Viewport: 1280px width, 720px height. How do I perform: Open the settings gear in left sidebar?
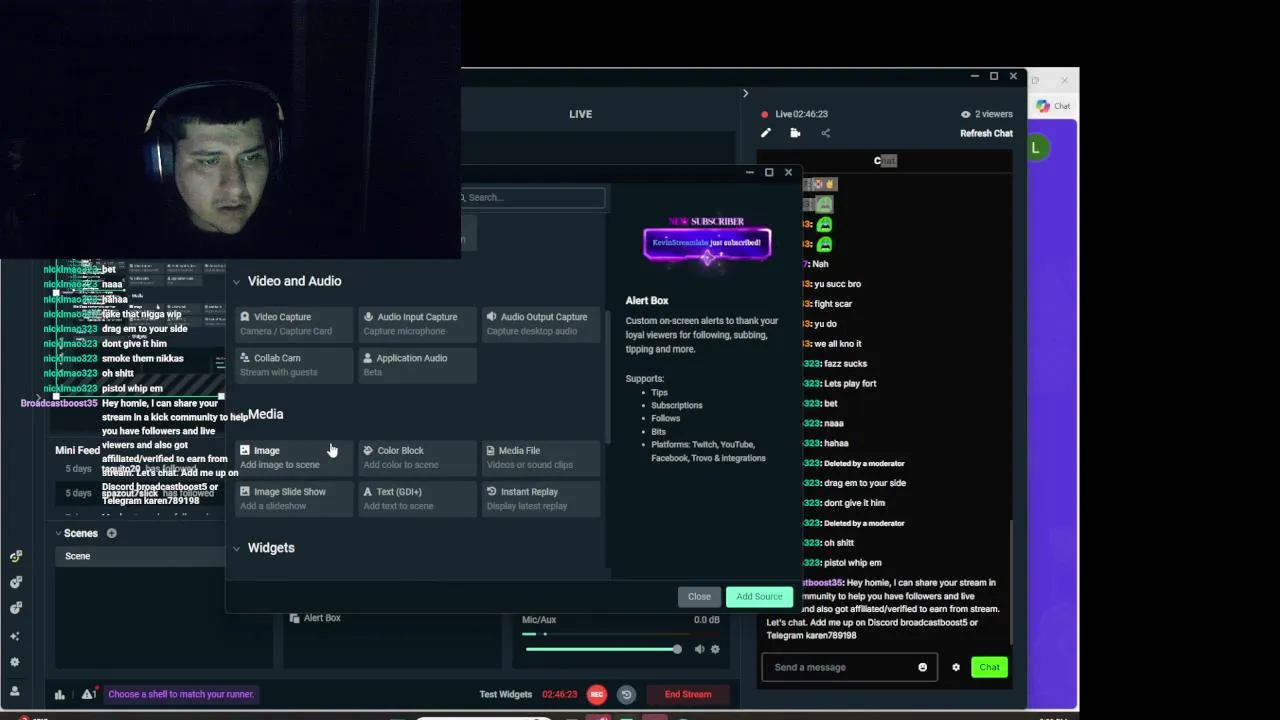pyautogui.click(x=14, y=662)
